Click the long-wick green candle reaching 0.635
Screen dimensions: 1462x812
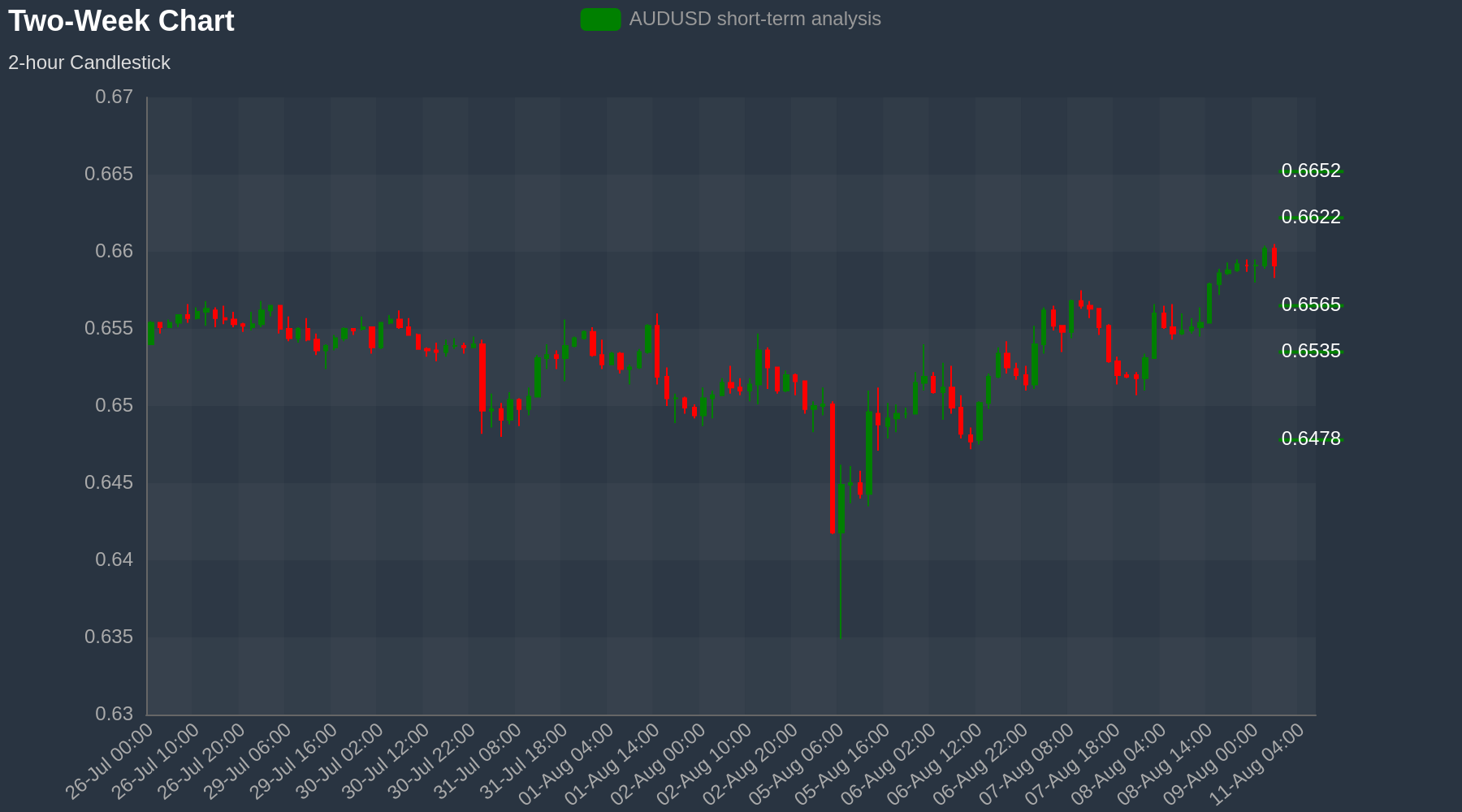click(841, 552)
